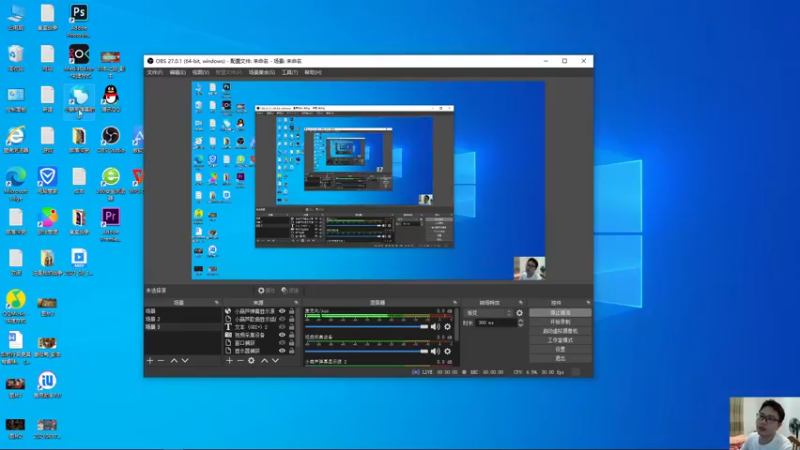Open the OBS Studio desktop shortcut
The height and width of the screenshot is (450, 800).
111,140
